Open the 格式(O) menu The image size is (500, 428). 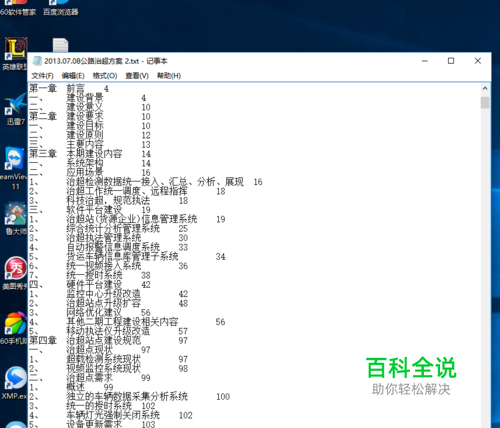[105, 76]
